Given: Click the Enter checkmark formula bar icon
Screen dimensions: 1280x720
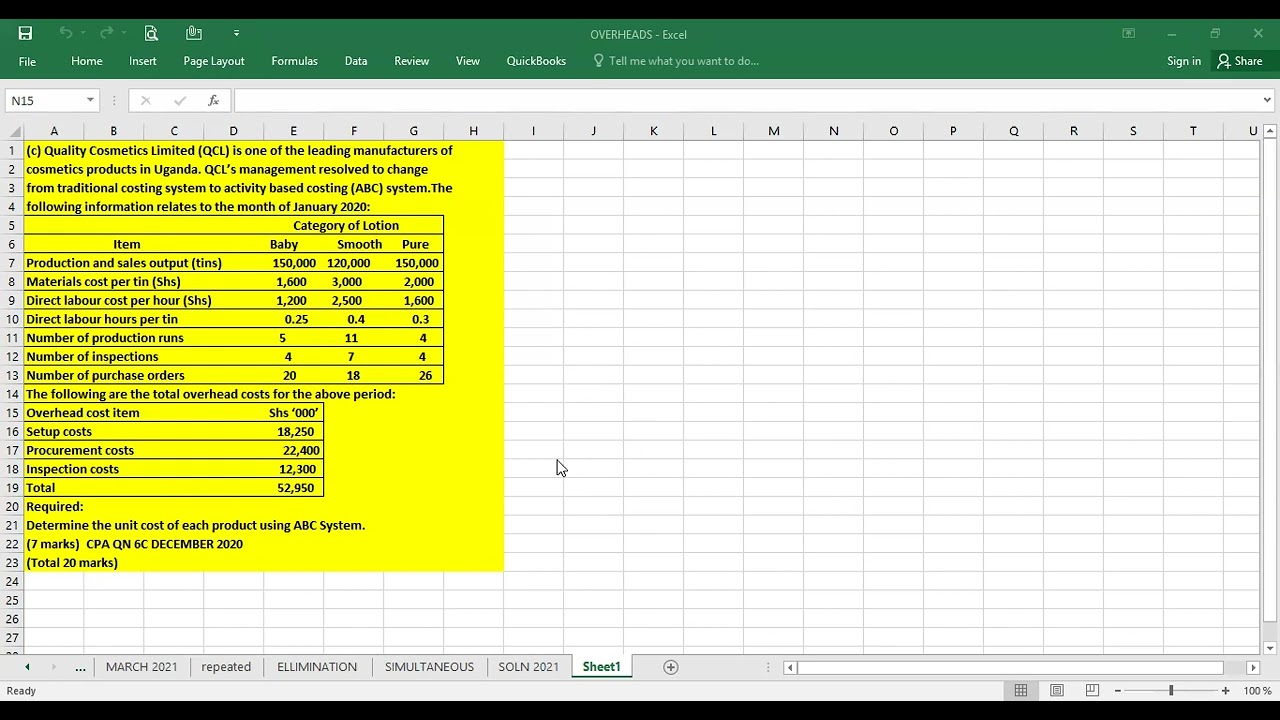Looking at the screenshot, I should pyautogui.click(x=180, y=100).
